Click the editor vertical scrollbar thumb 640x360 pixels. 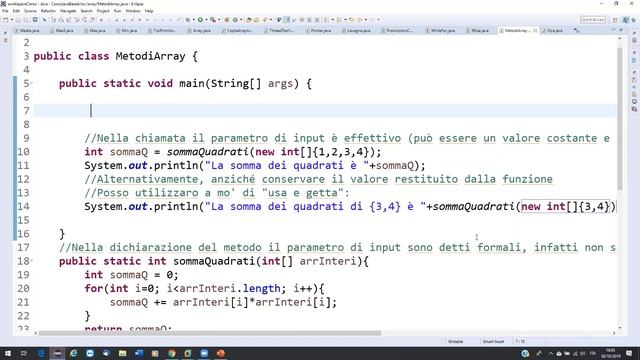click(620, 118)
